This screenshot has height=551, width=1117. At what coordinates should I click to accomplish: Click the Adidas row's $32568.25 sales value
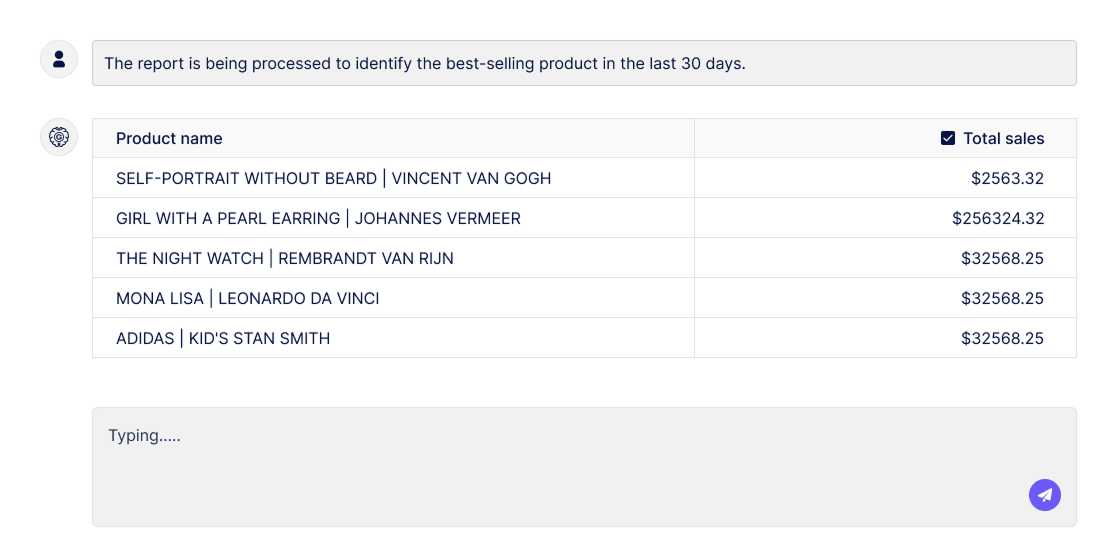click(x=1002, y=338)
